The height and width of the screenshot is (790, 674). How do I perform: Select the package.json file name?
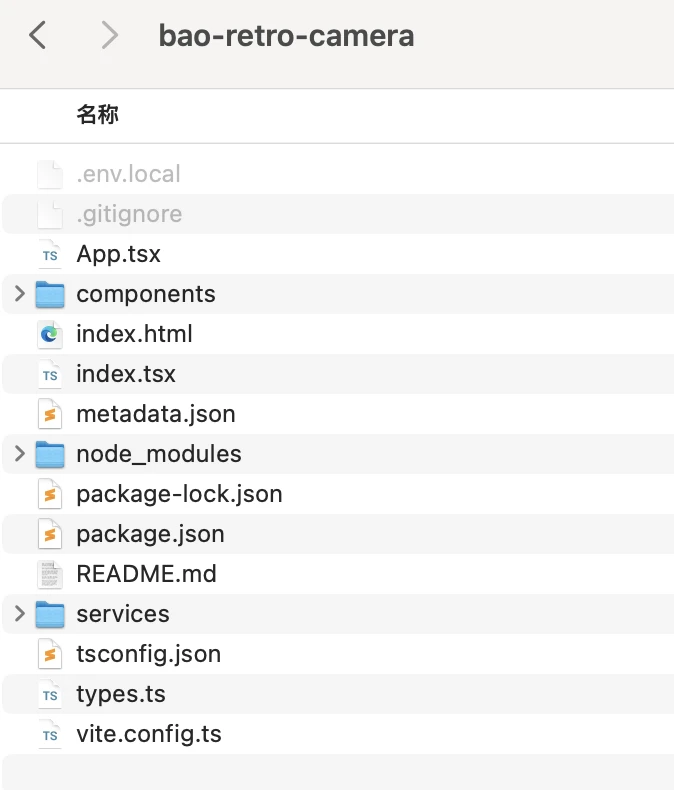(x=151, y=534)
